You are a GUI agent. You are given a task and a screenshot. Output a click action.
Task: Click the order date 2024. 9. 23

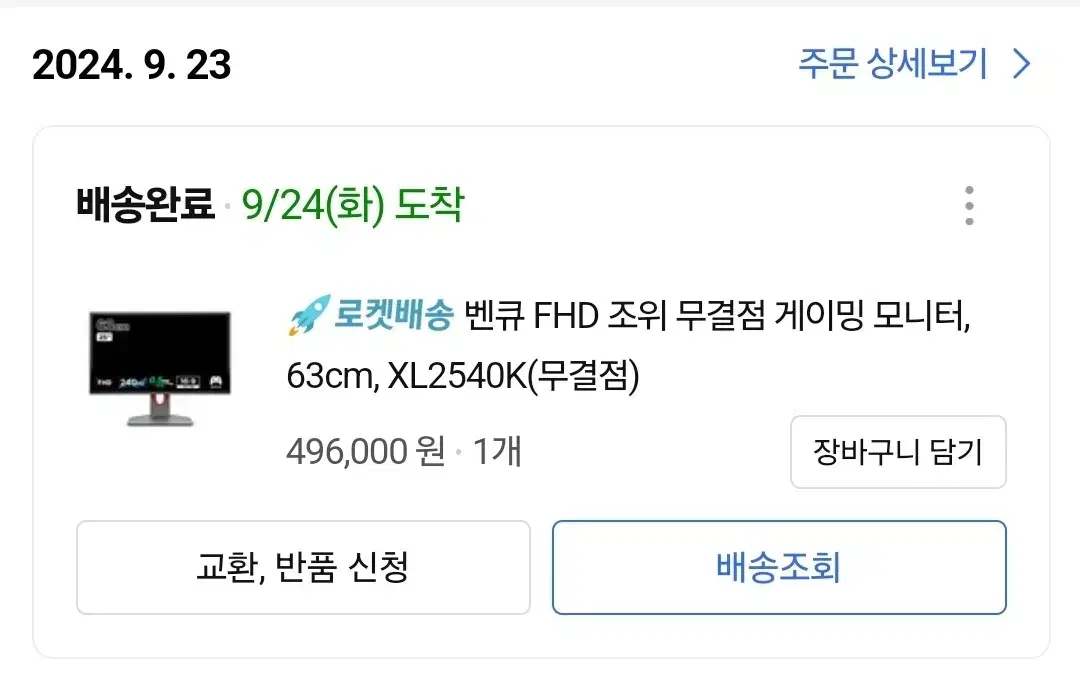coord(132,65)
